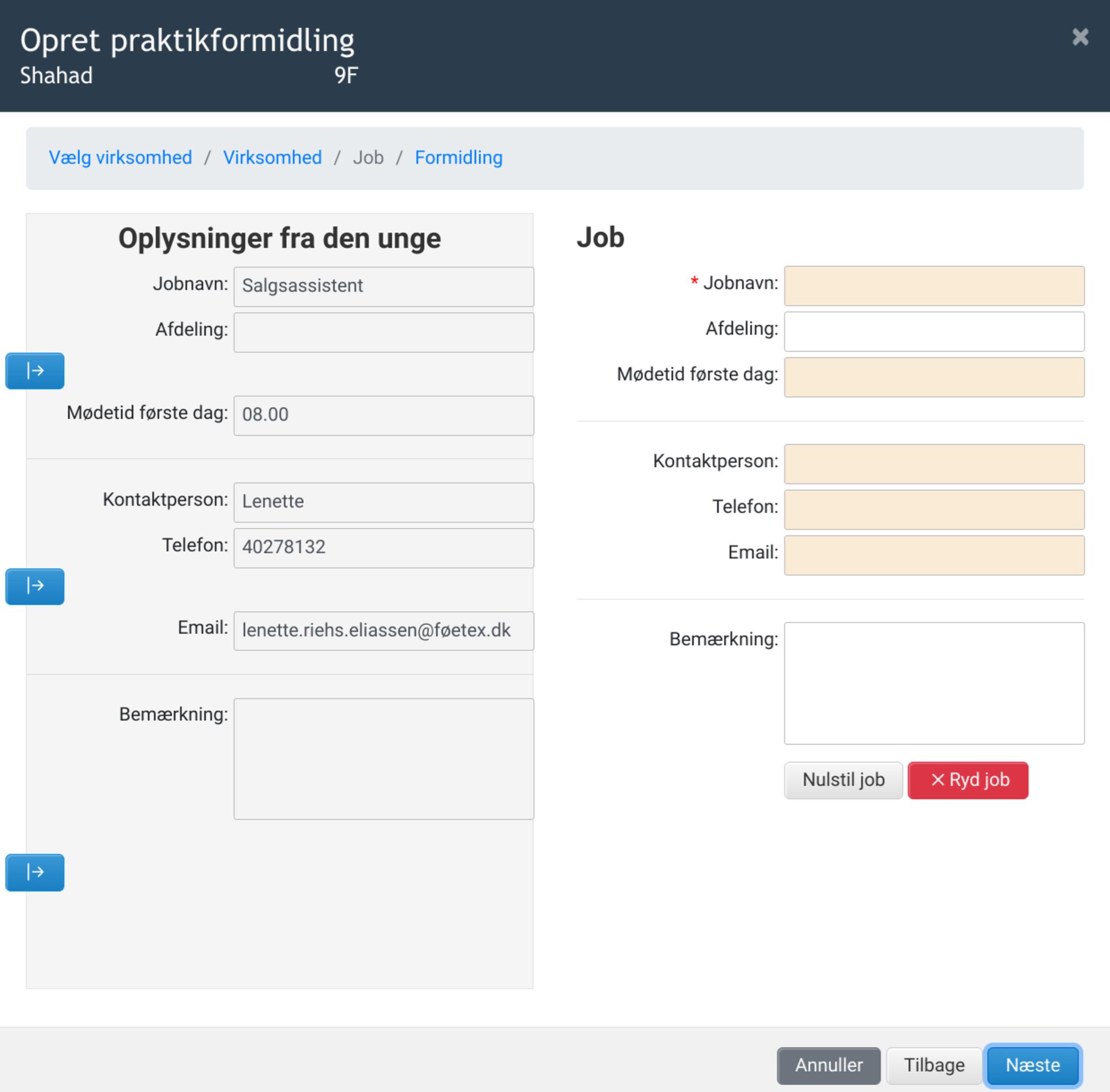This screenshot has width=1110, height=1092.
Task: Go to Vælg virksomhed breadcrumb
Action: tap(120, 158)
